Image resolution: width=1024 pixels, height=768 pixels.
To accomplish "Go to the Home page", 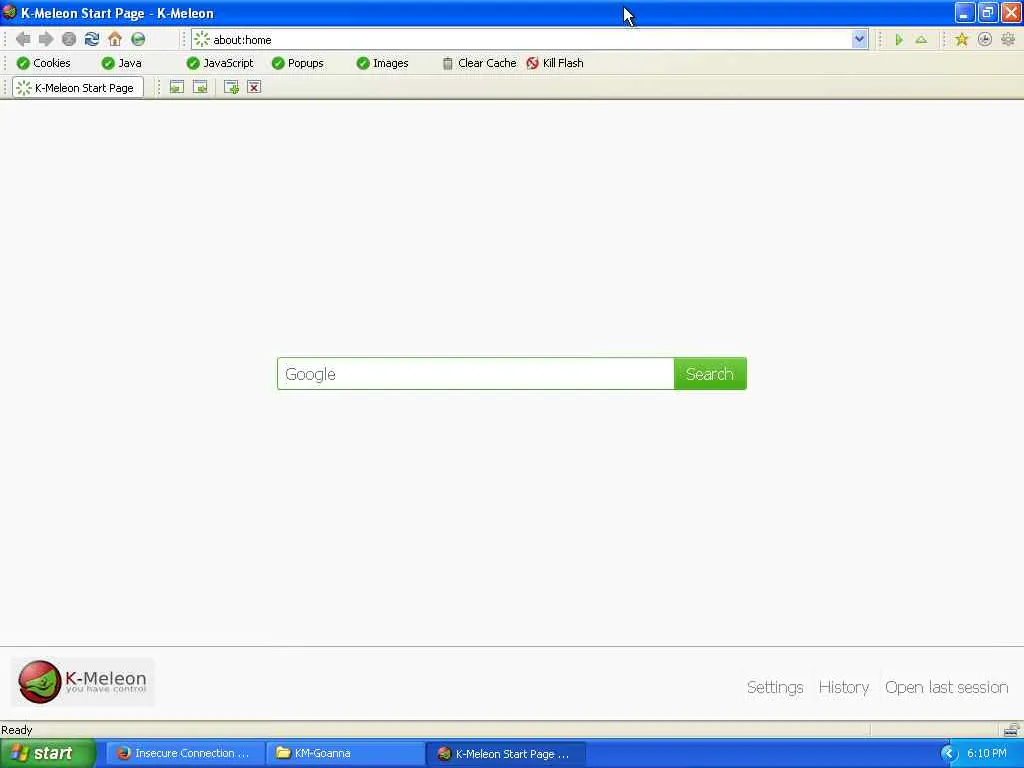I will click(115, 39).
